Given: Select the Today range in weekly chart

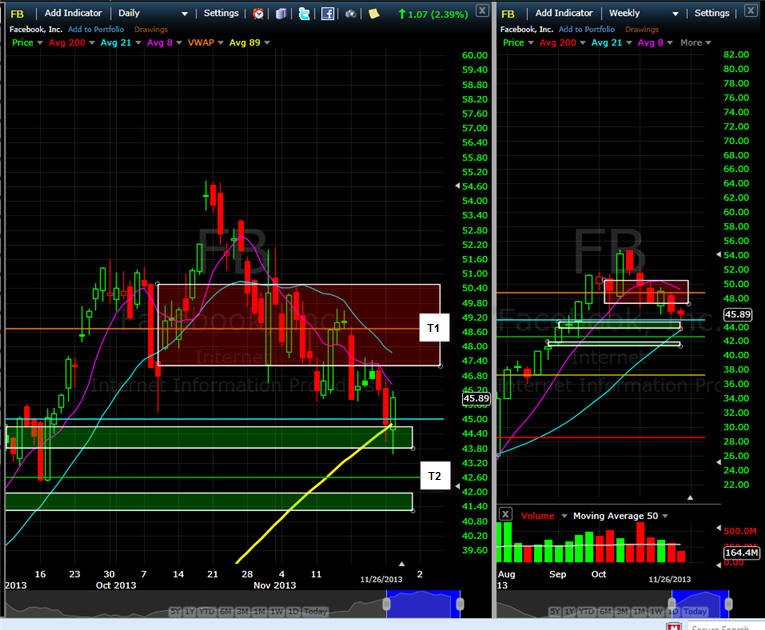Looking at the screenshot, I should 695,611.
